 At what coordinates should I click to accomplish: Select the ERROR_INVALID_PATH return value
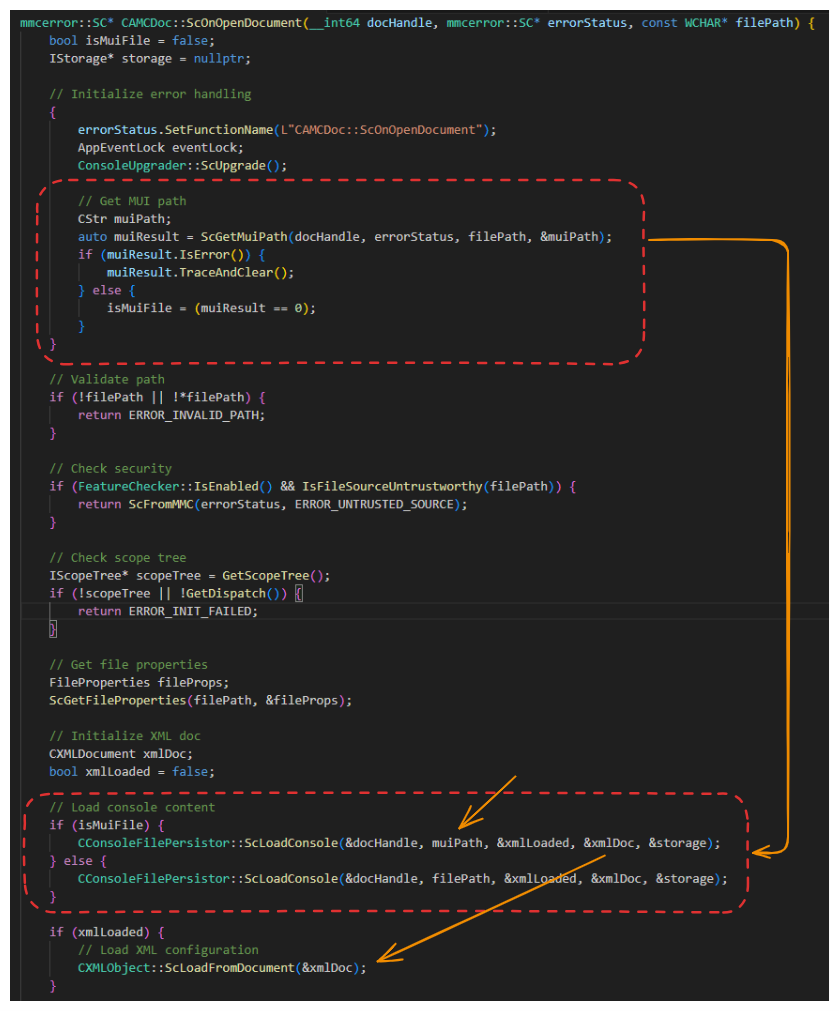point(197,415)
